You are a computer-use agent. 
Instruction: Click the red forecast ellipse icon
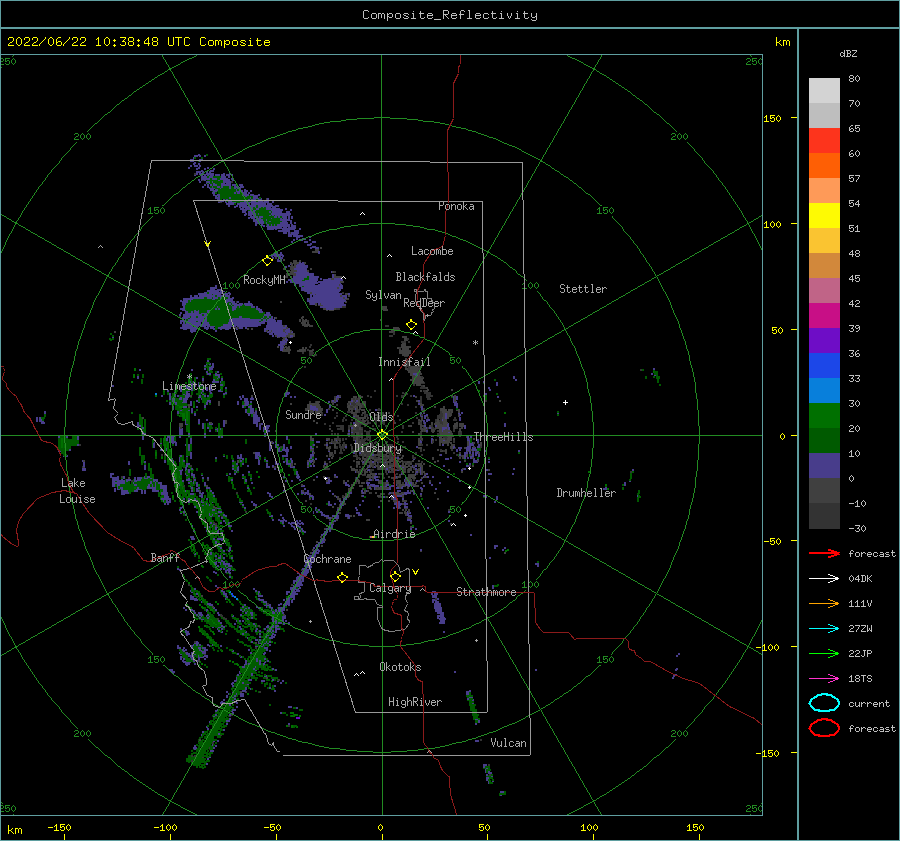(x=824, y=728)
